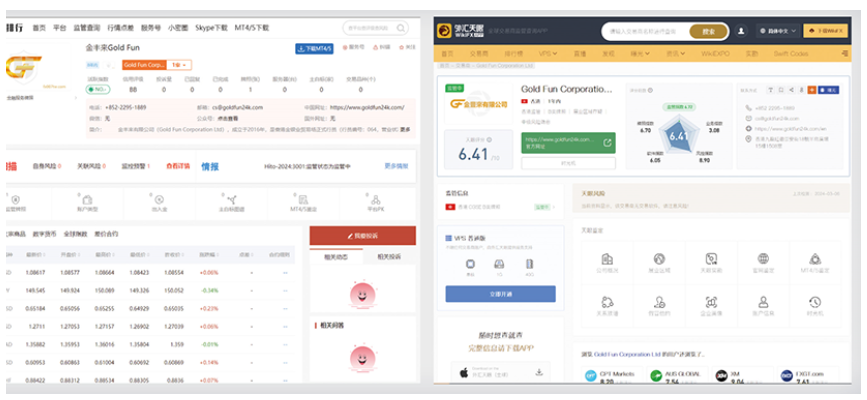Select 全球指数 market tab
This screenshot has height=400, width=867.
coord(76,234)
